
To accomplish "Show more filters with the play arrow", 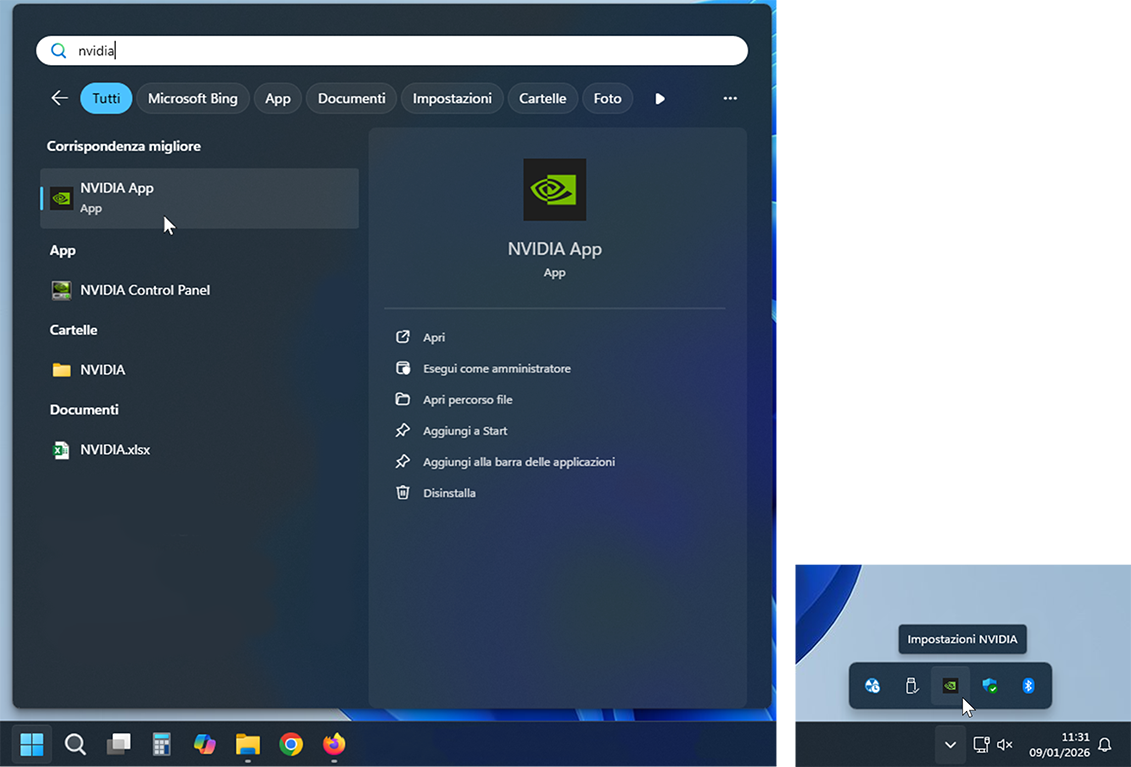I will (659, 99).
